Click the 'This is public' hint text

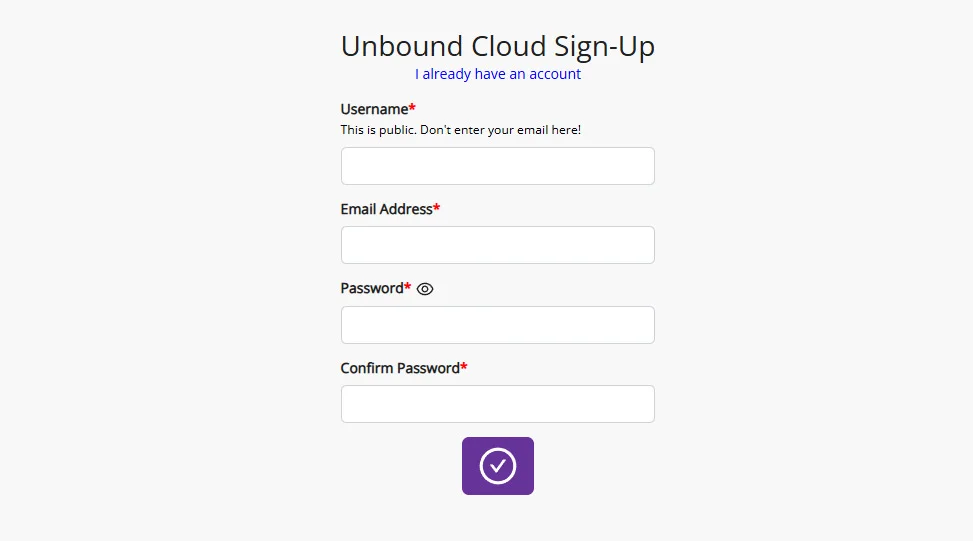[460, 130]
